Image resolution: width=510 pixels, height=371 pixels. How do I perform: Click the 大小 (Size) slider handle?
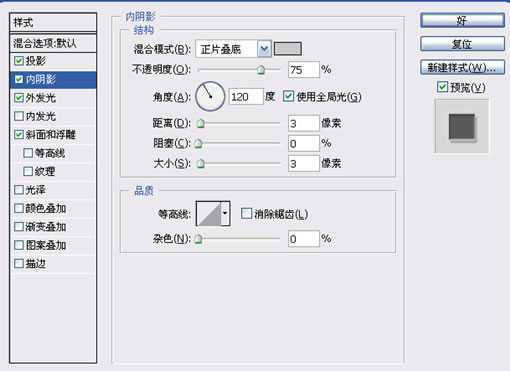pyautogui.click(x=201, y=164)
